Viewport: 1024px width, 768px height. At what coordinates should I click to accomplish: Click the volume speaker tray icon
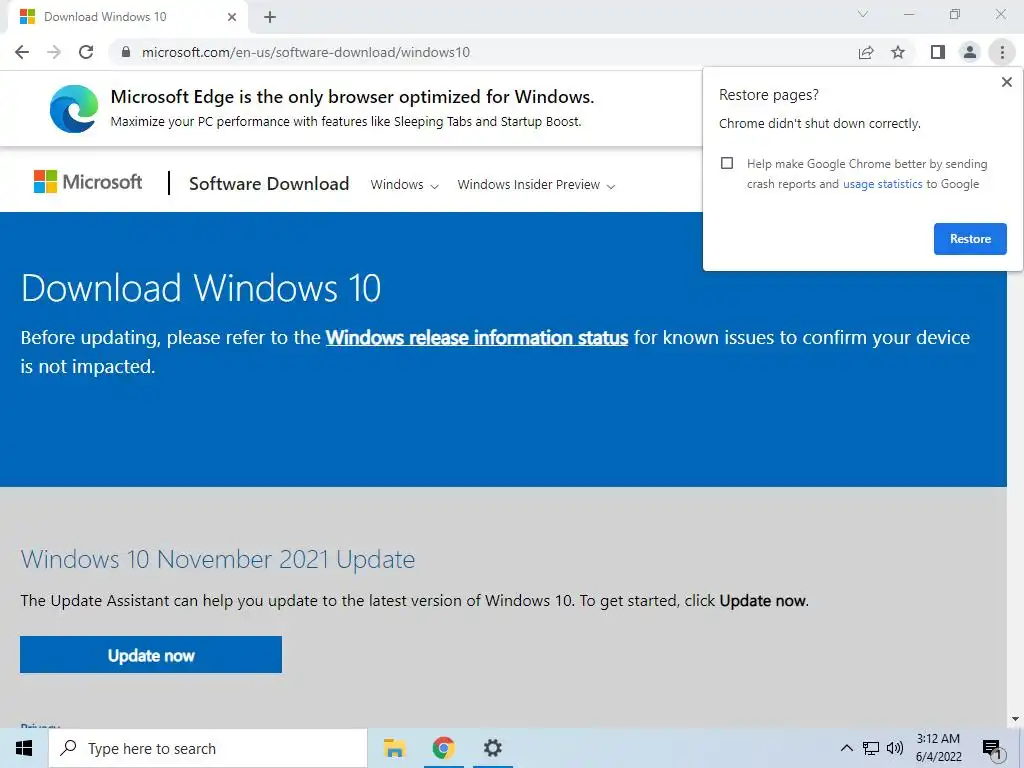click(x=895, y=748)
